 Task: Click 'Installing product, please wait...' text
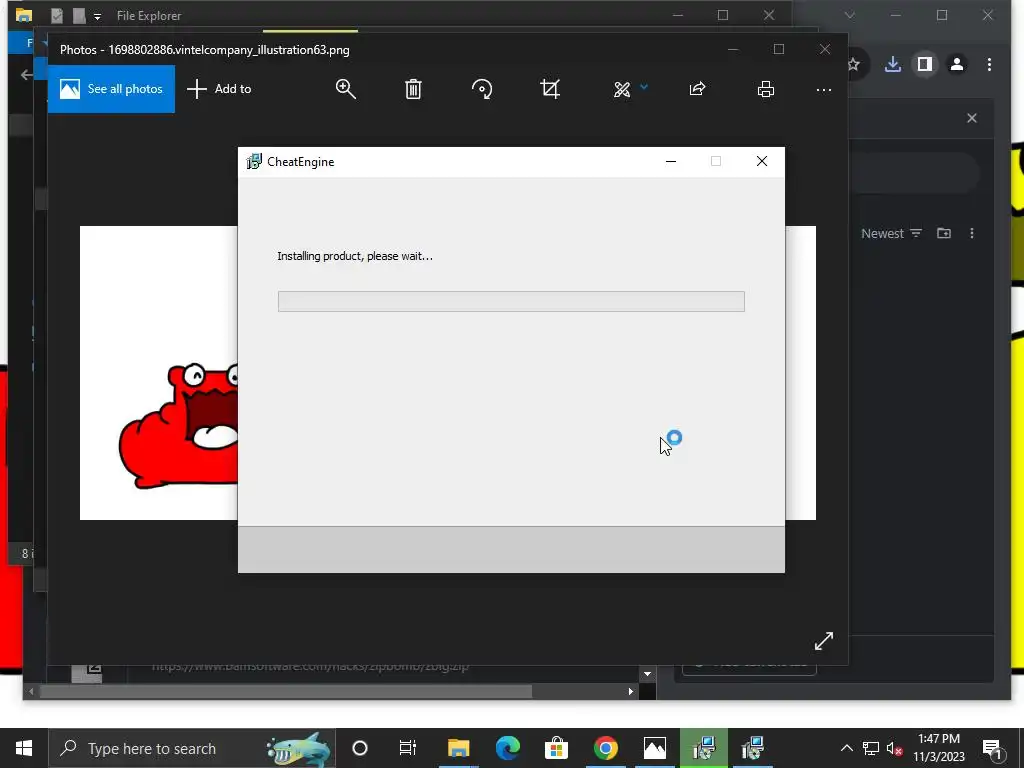pyautogui.click(x=355, y=256)
